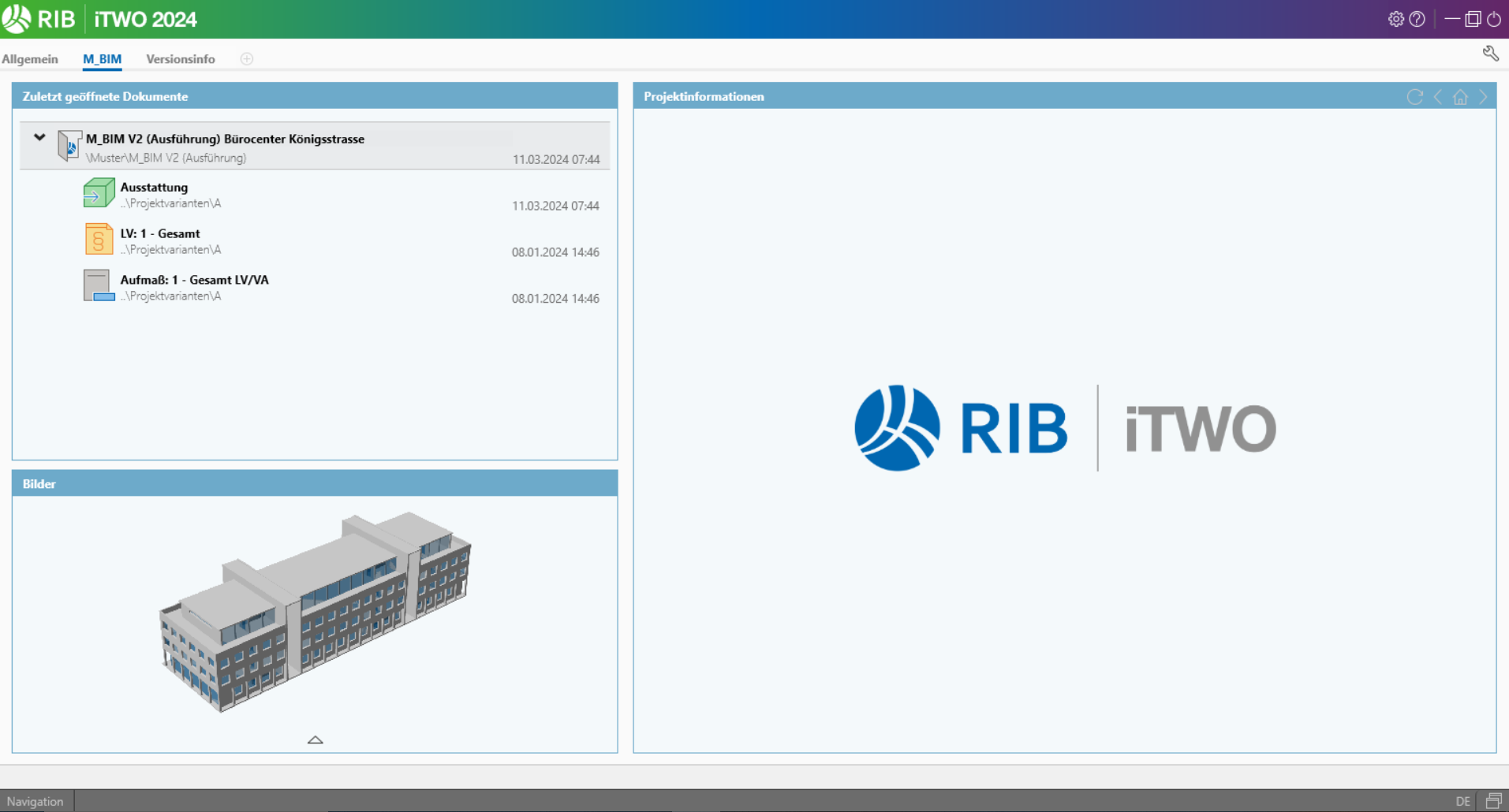Collapse the M_BIM V2 project entry
The width and height of the screenshot is (1509, 812).
39,137
